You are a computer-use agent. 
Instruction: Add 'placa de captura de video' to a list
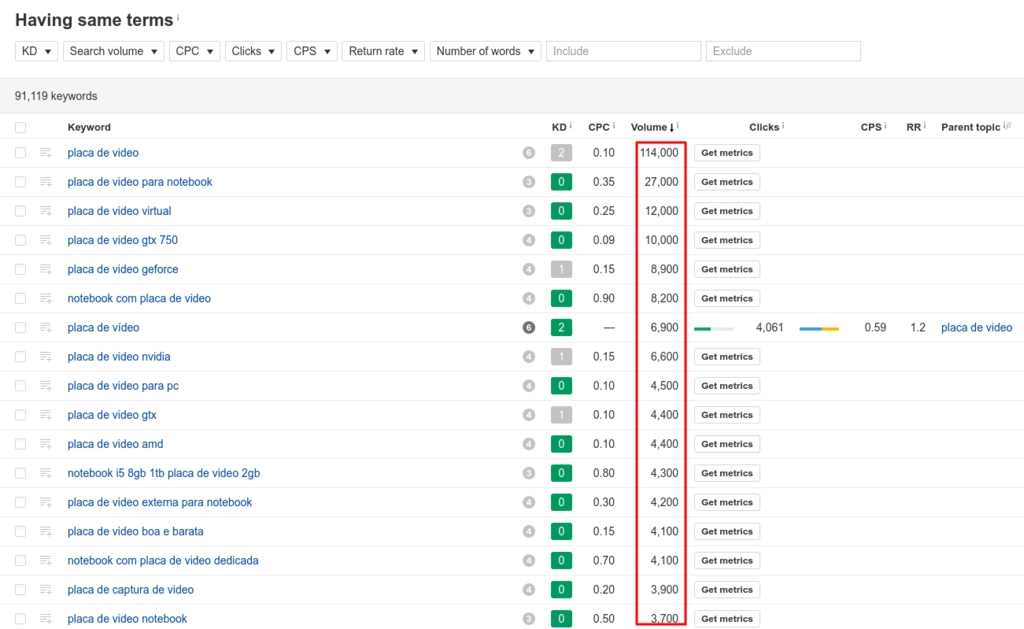click(x=46, y=590)
